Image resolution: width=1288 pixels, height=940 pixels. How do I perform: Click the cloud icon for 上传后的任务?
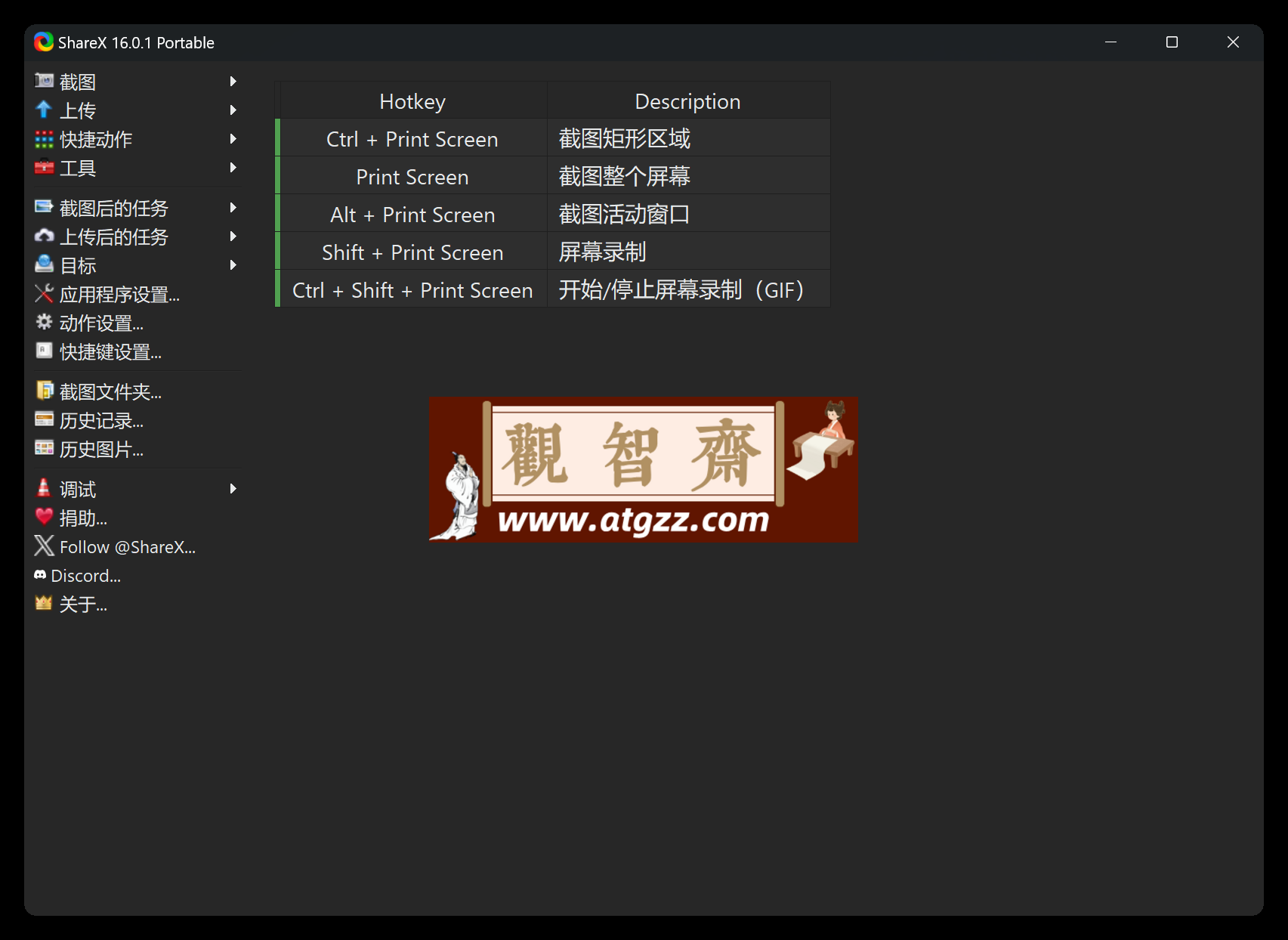tap(44, 236)
